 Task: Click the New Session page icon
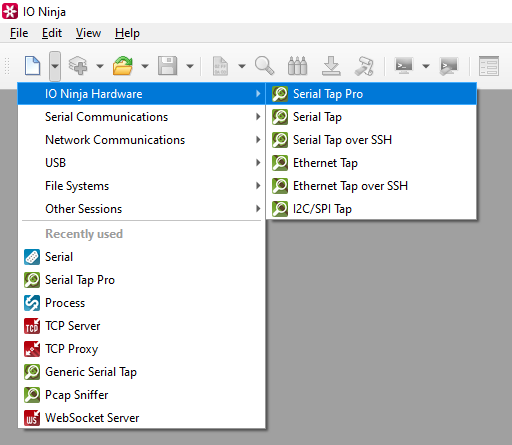[33, 66]
